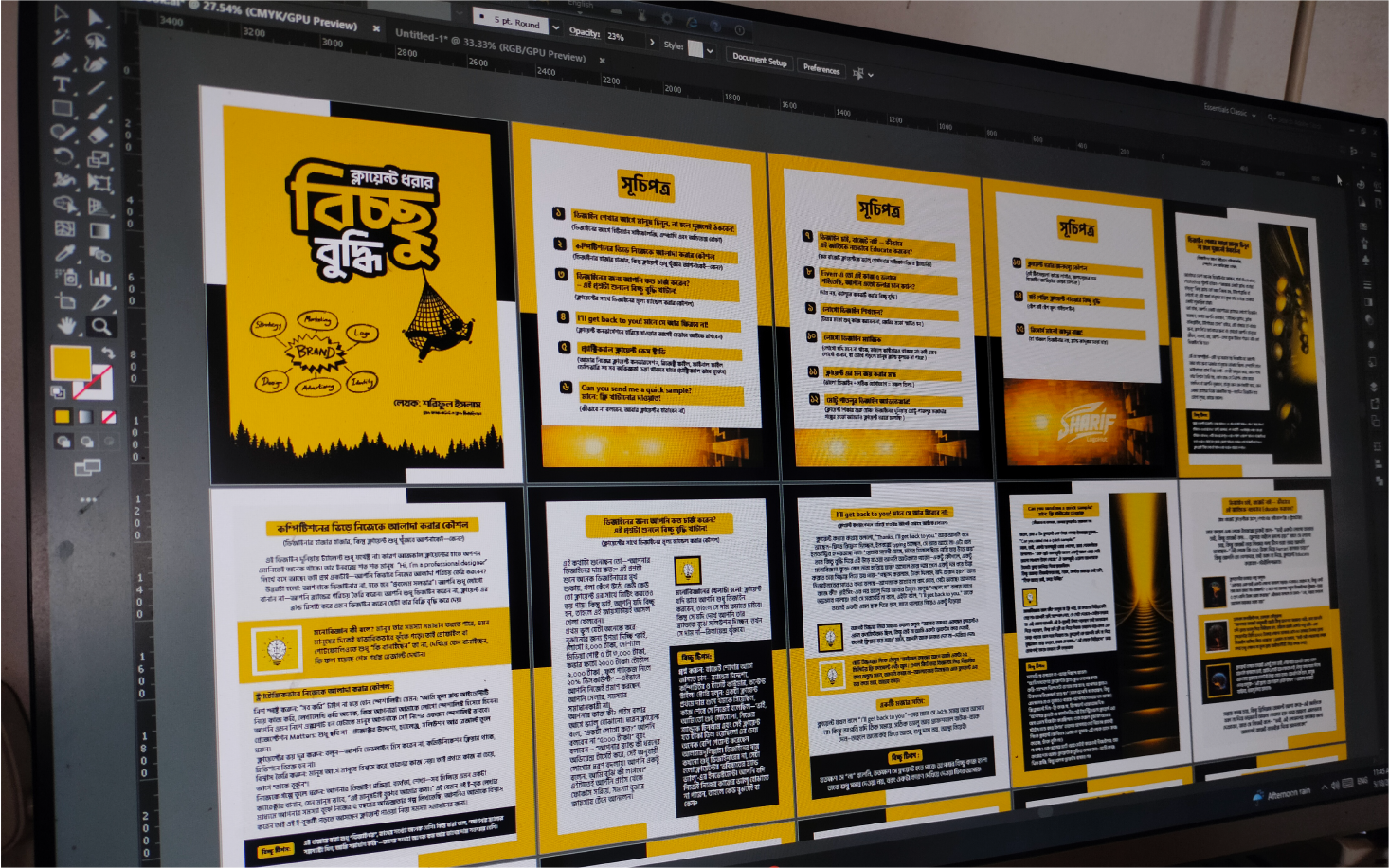Close the CMYK/GPU Preview document tab

click(x=377, y=28)
